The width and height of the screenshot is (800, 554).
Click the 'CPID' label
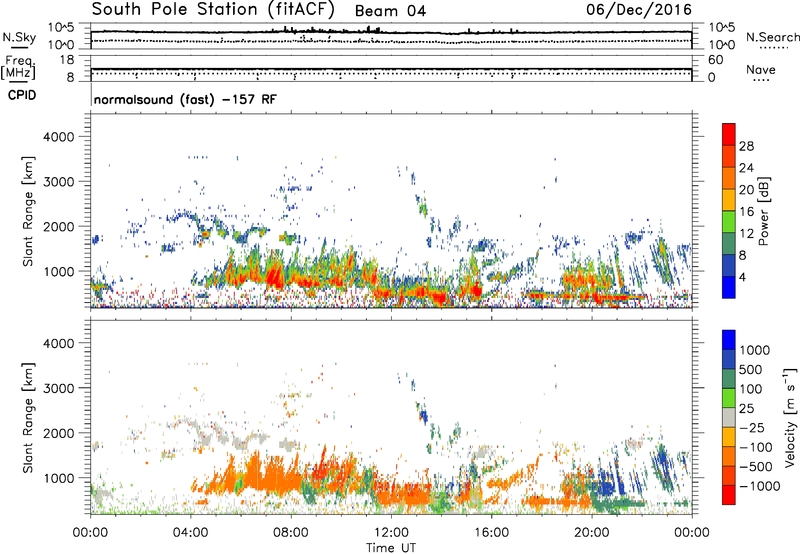click(22, 95)
